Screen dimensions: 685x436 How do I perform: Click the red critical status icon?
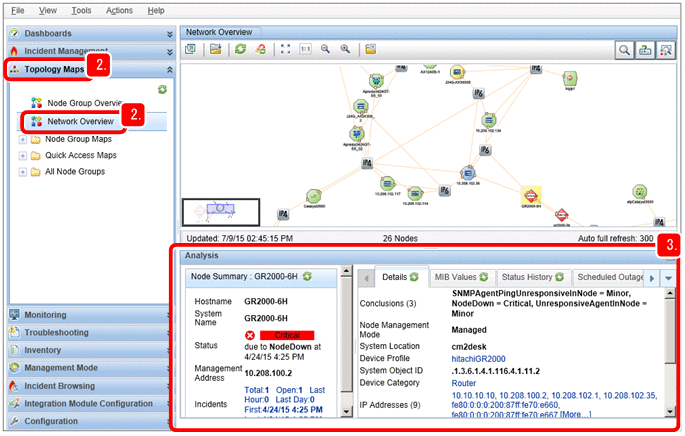250,336
